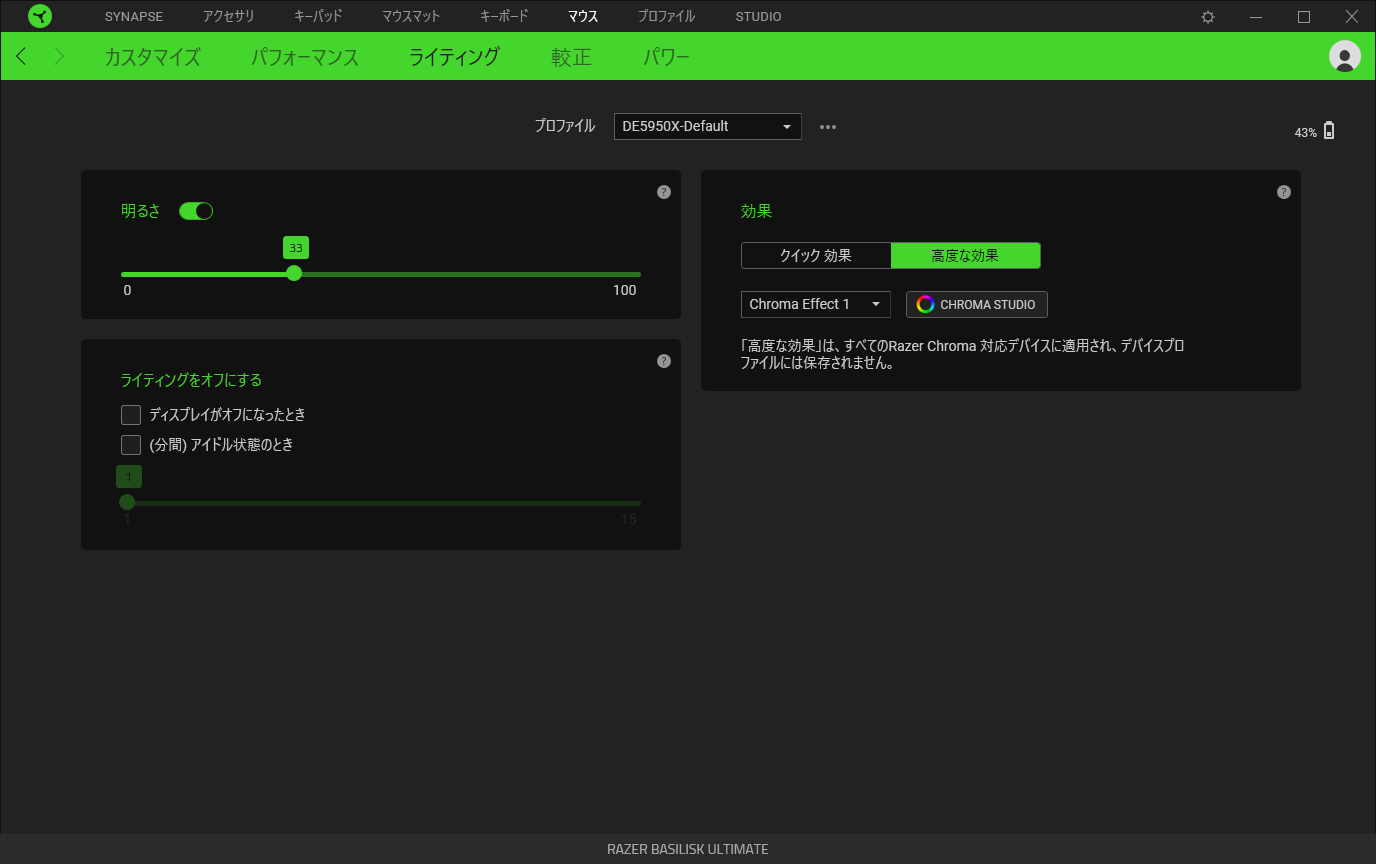Go back with the left arrow
The height and width of the screenshot is (864, 1376).
pyautogui.click(x=22, y=56)
